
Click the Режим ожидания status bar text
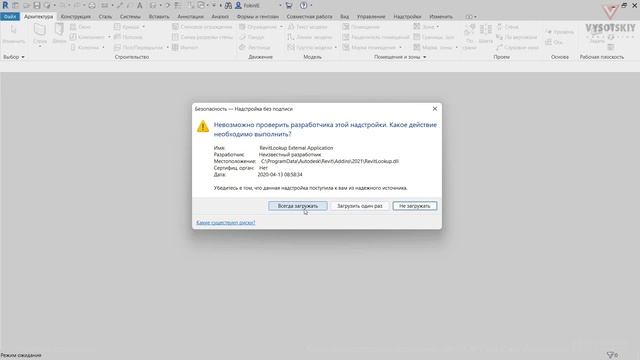[21, 355]
